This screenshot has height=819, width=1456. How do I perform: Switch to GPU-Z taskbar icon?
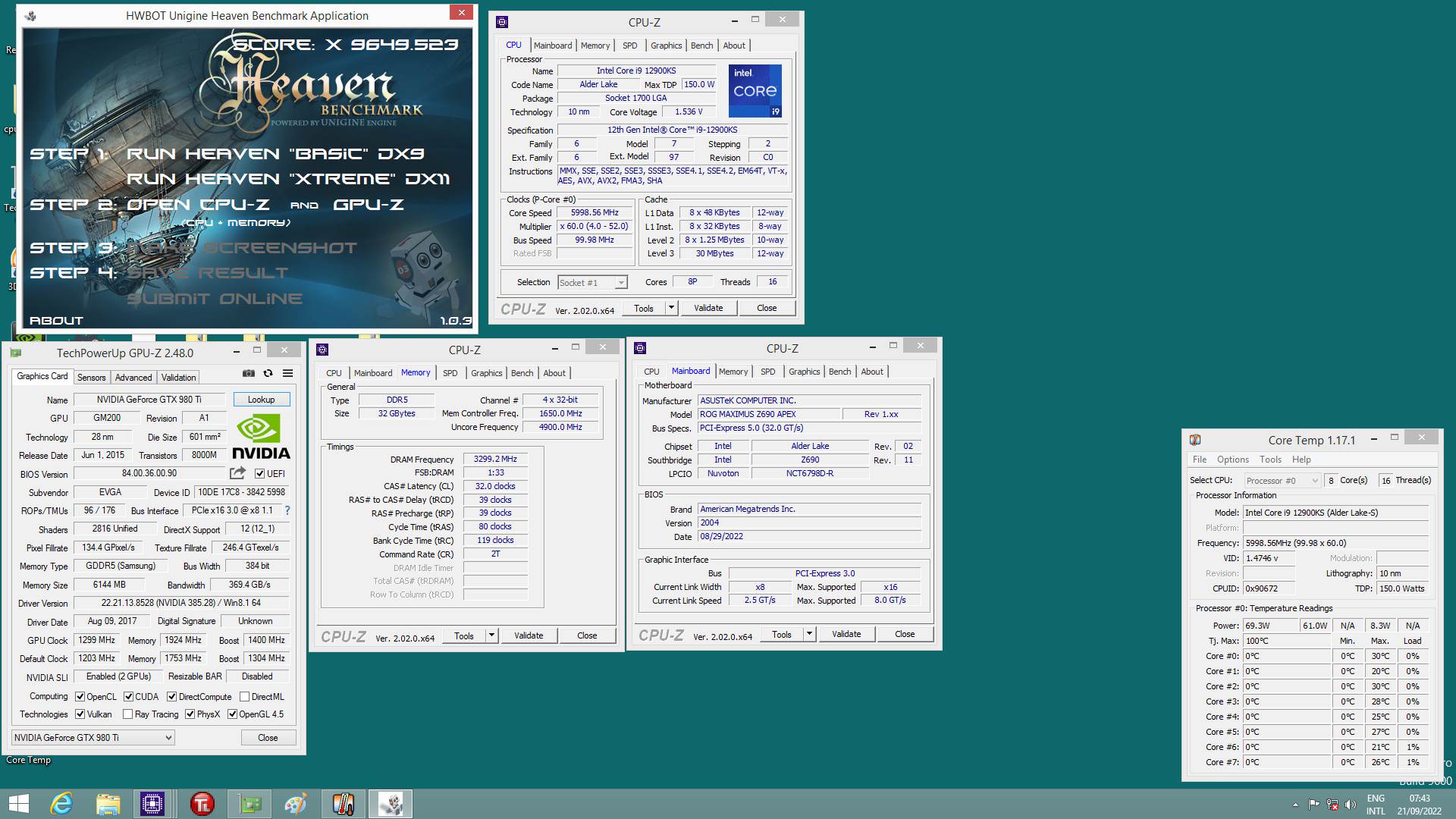pos(249,804)
